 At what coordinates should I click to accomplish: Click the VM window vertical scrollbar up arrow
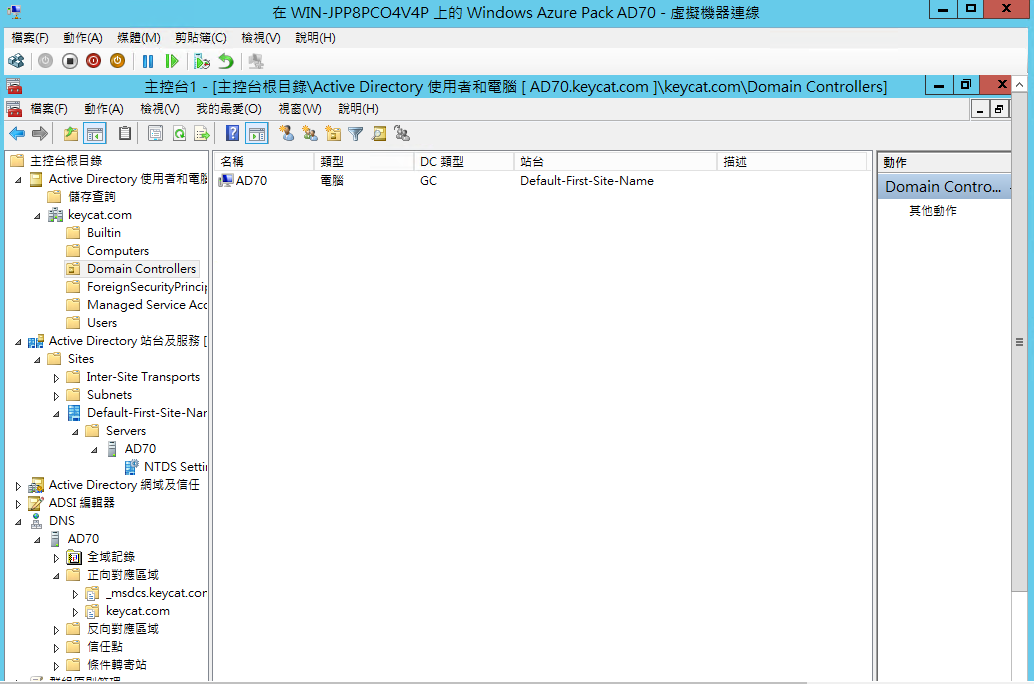[1019, 84]
